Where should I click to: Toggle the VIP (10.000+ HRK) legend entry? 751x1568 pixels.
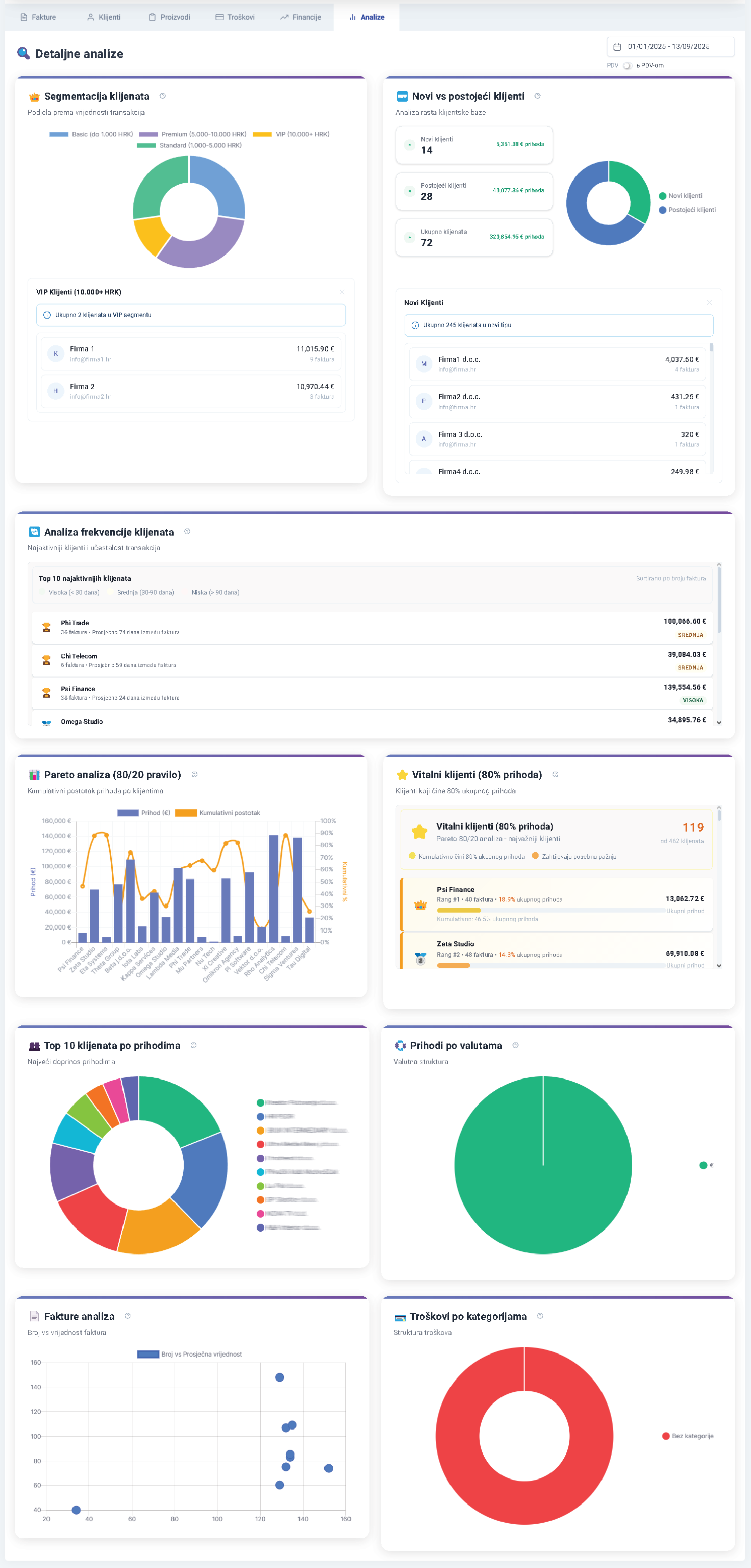tap(291, 134)
